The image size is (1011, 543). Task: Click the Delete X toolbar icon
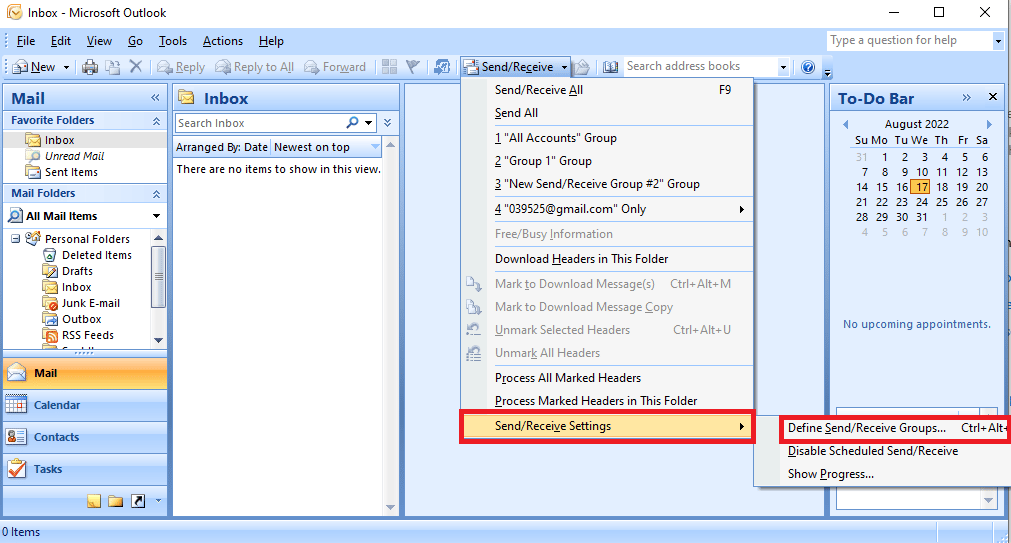click(135, 66)
